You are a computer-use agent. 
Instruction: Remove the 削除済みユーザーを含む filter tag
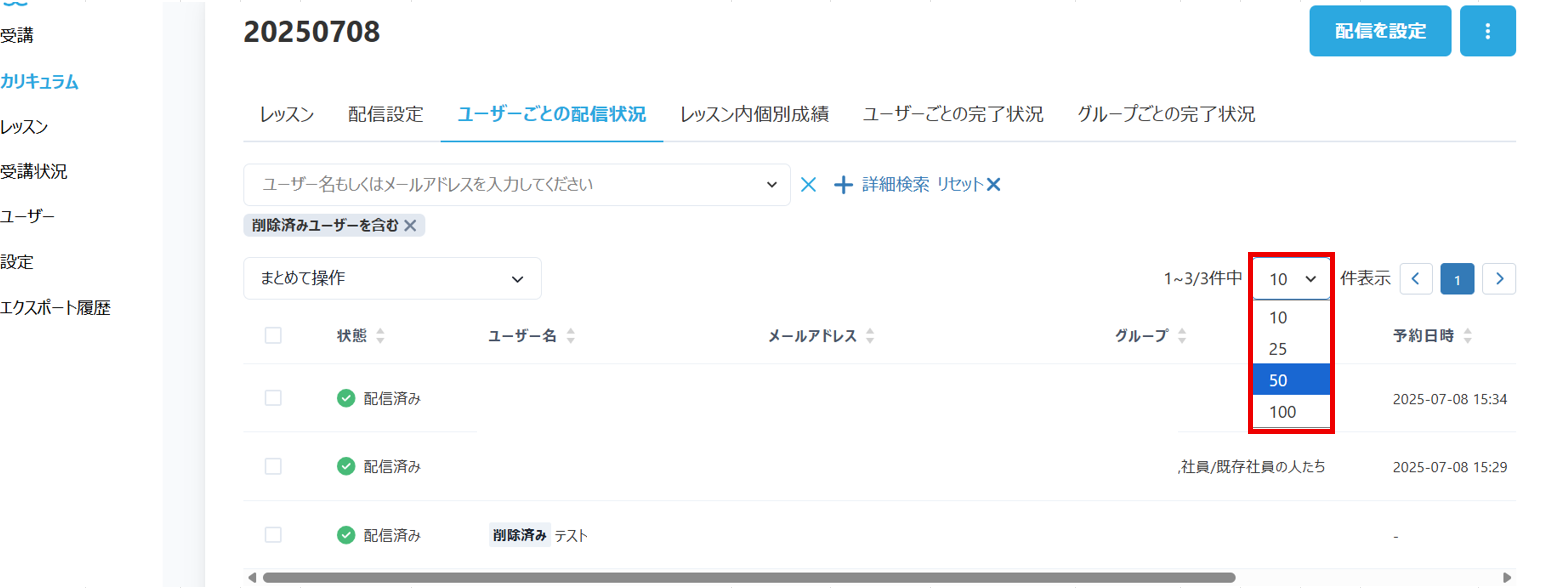pyautogui.click(x=410, y=225)
